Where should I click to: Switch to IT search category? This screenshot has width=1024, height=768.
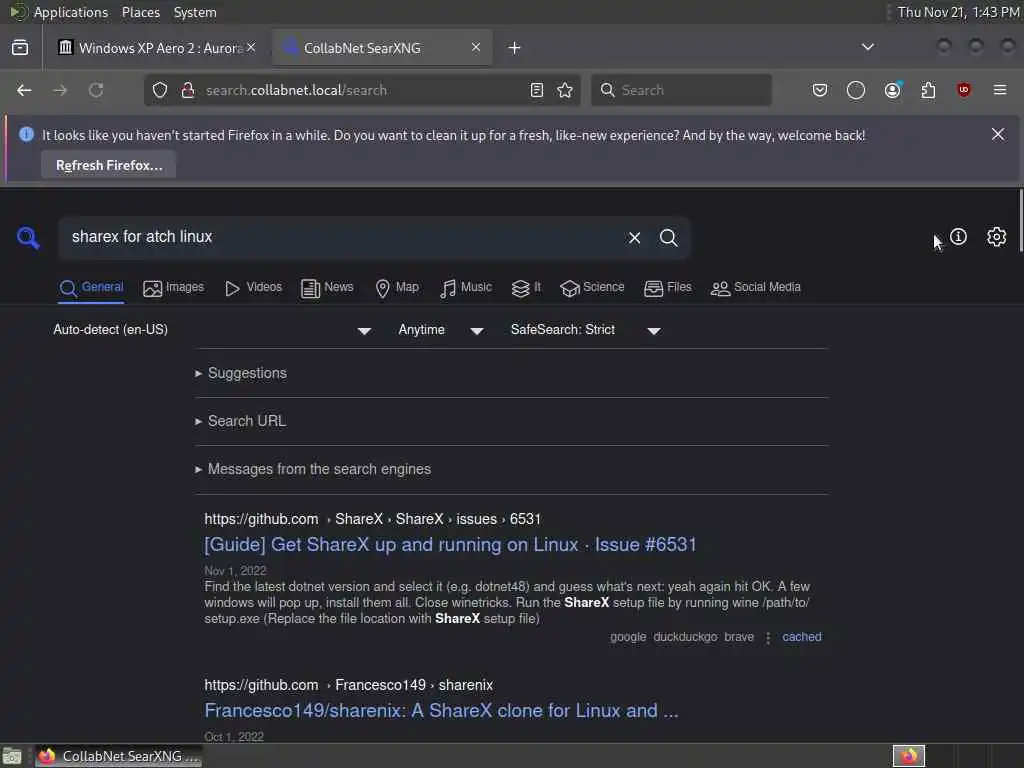point(526,287)
